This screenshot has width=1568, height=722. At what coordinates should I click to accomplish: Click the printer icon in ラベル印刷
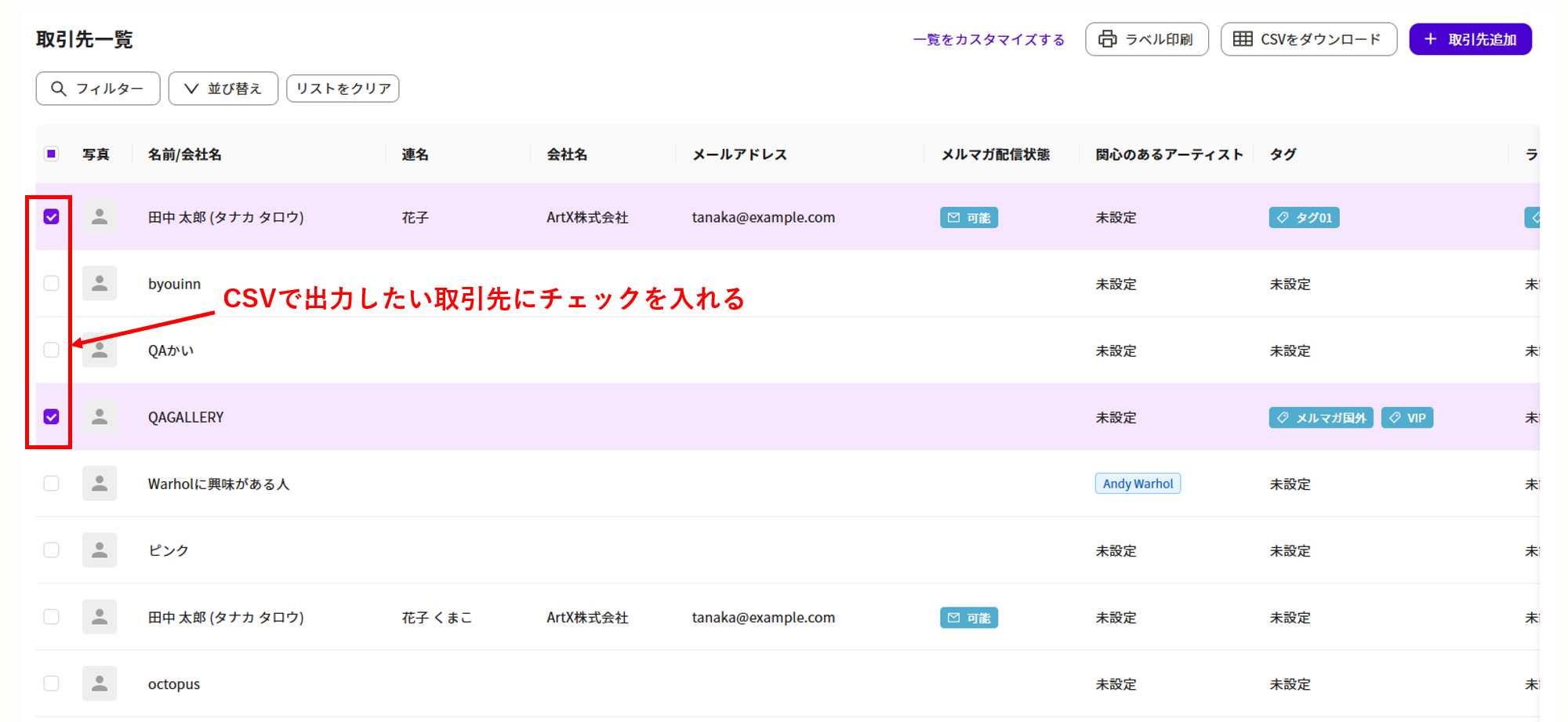coord(1107,39)
